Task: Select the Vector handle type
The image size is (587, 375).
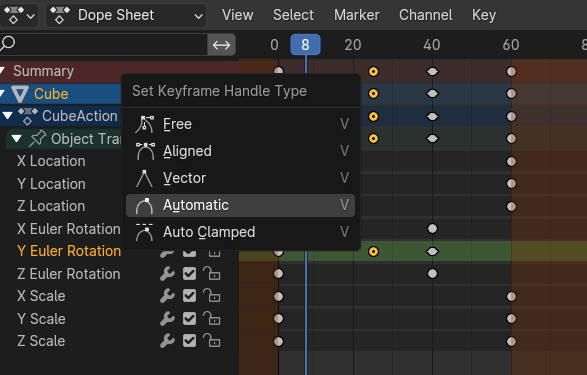Action: [240, 178]
